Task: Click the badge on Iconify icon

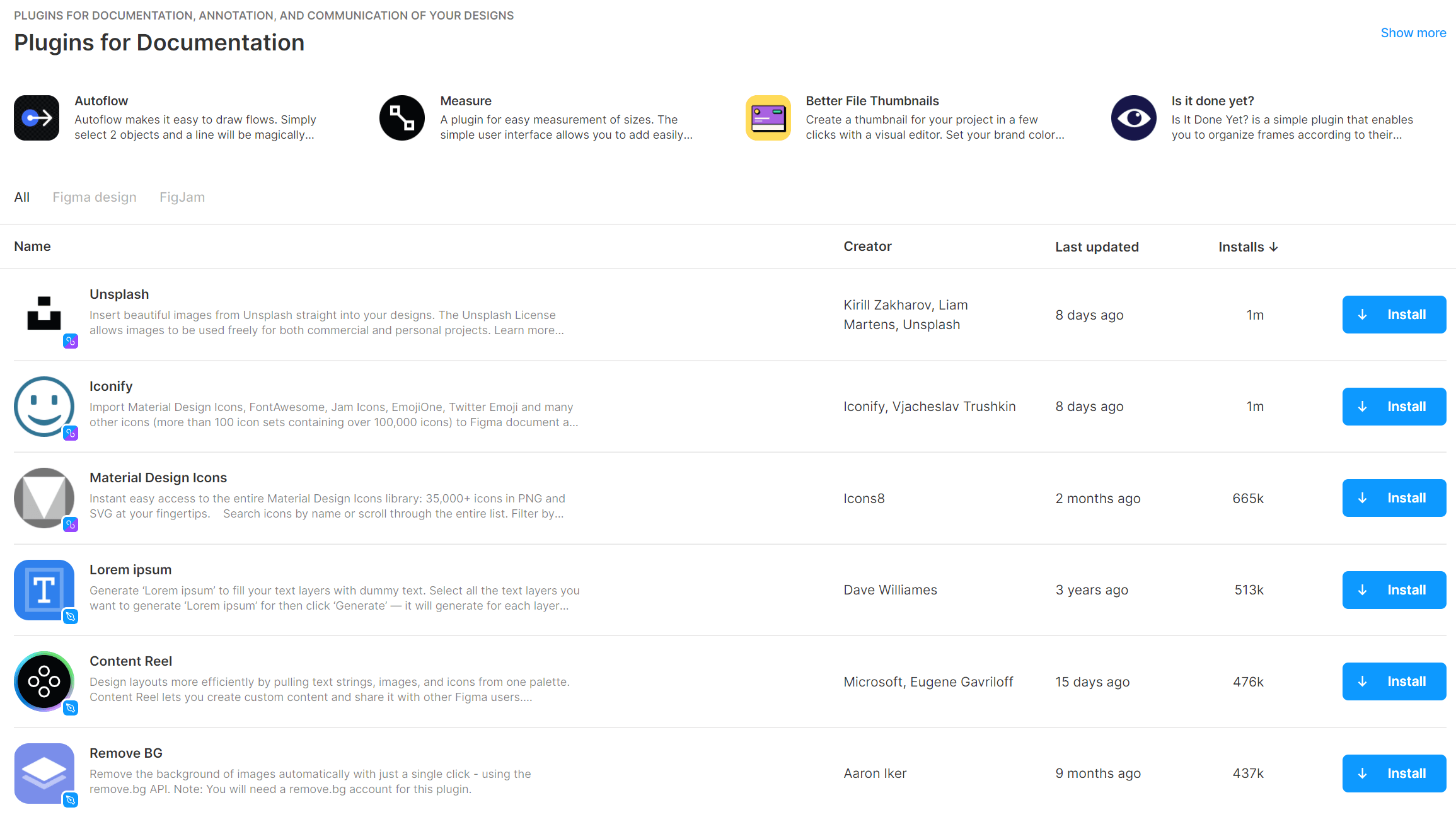Action: [71, 433]
